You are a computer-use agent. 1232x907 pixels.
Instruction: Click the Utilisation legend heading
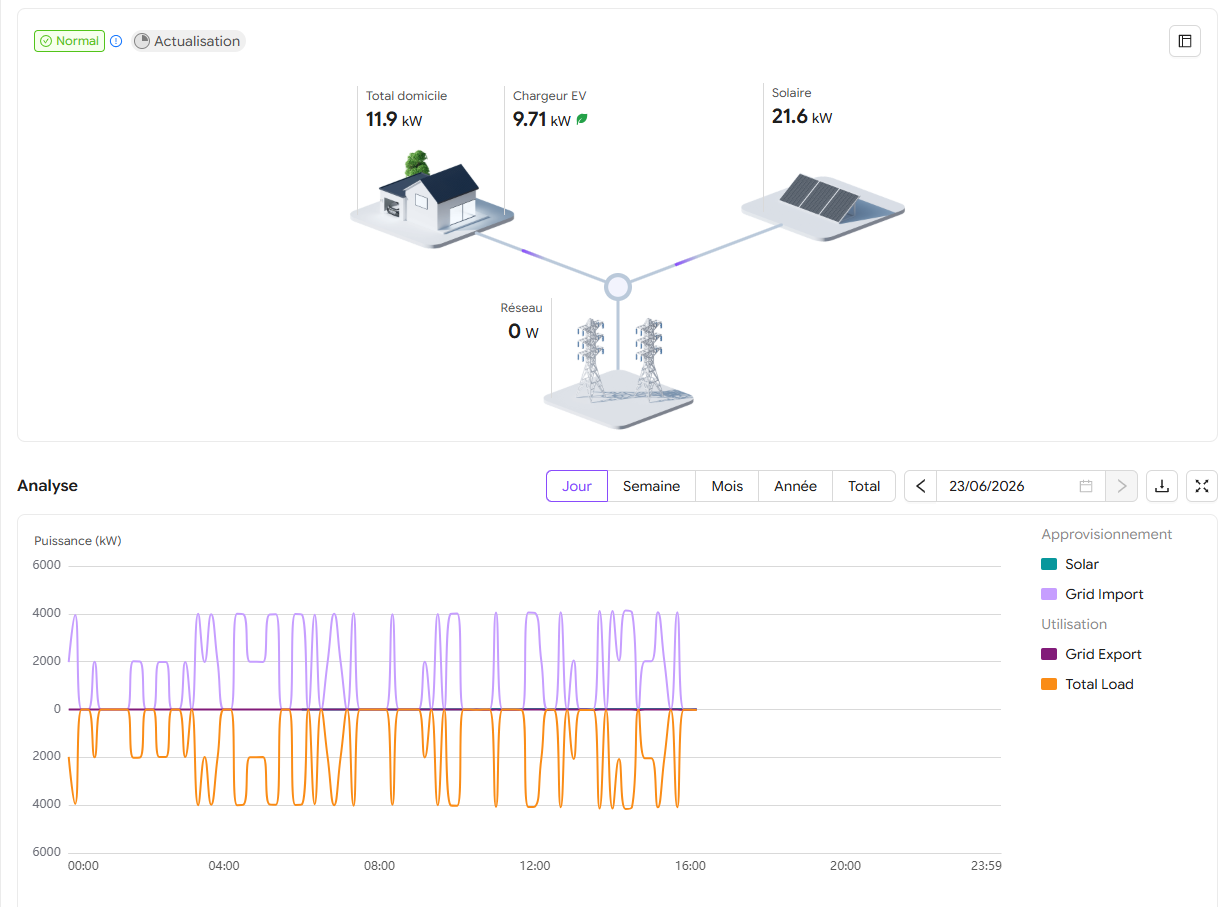1074,624
